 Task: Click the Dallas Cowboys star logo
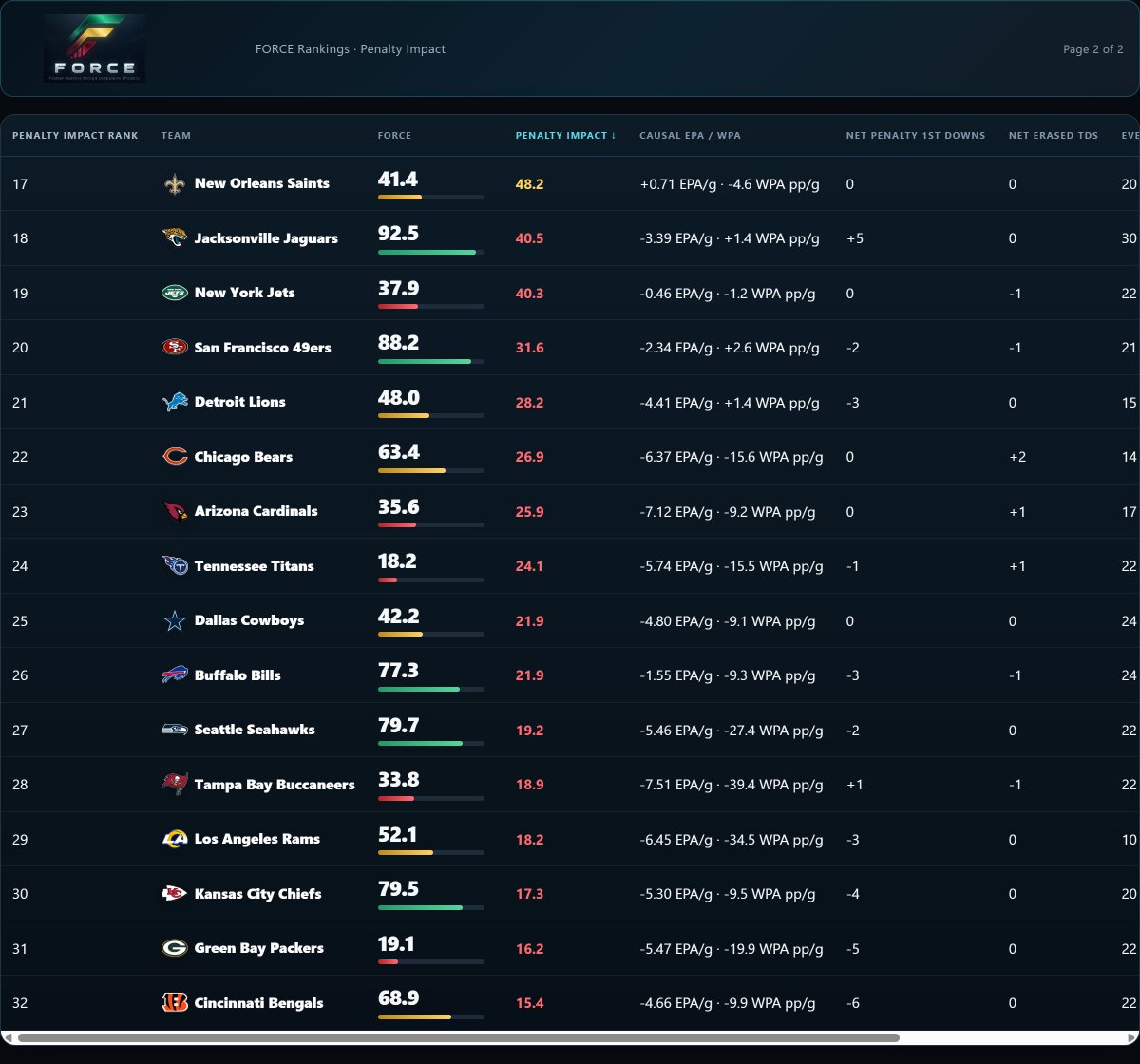pos(175,620)
